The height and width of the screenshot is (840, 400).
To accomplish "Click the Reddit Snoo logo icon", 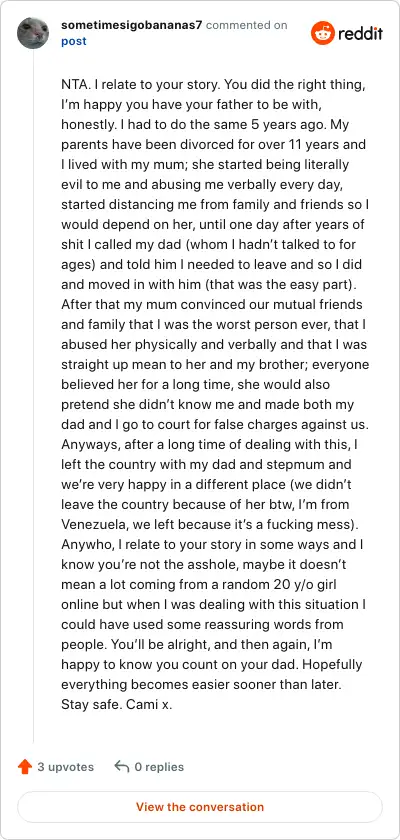I will (x=322, y=33).
